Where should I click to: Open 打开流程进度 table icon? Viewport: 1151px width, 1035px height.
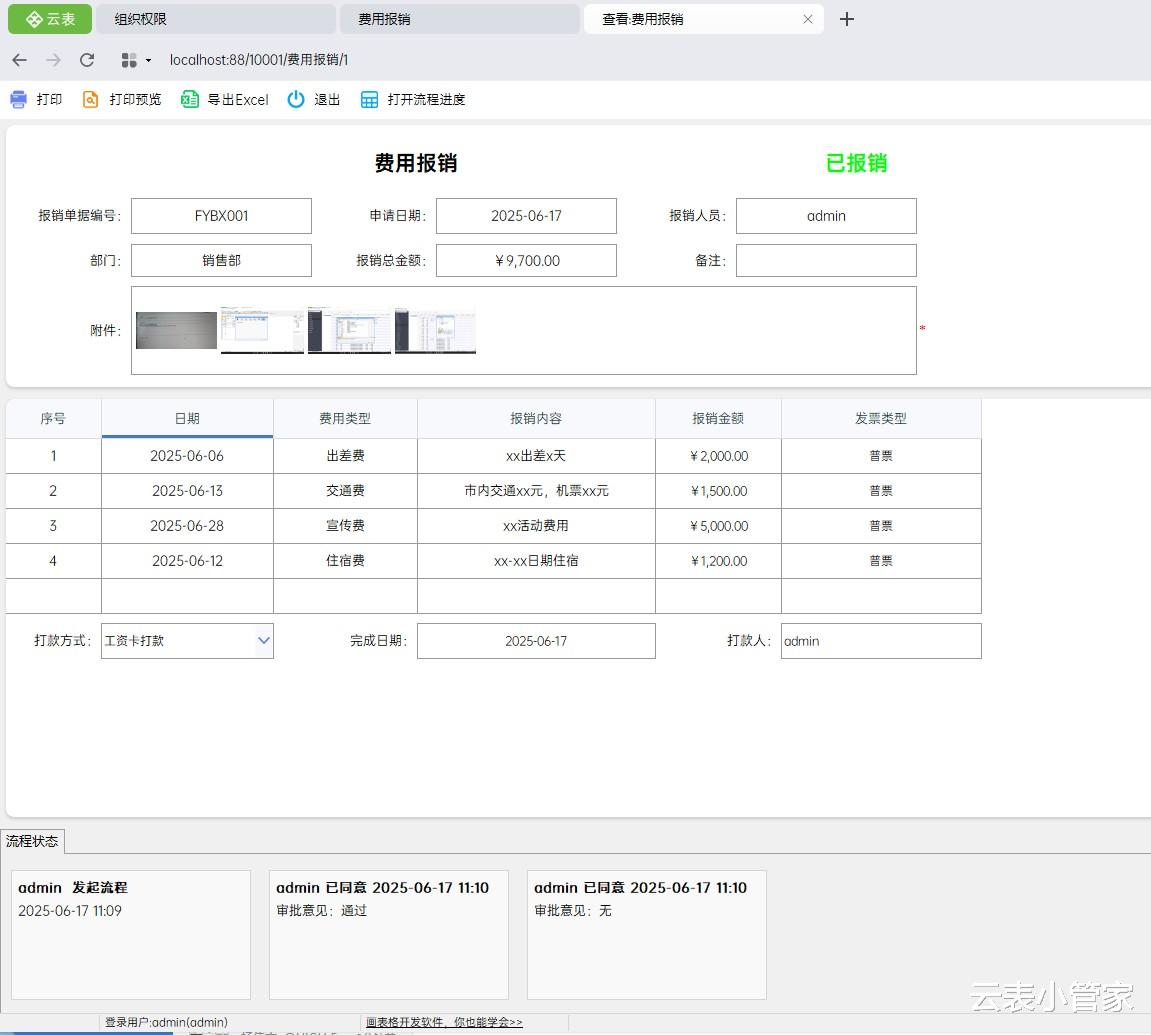coord(369,100)
